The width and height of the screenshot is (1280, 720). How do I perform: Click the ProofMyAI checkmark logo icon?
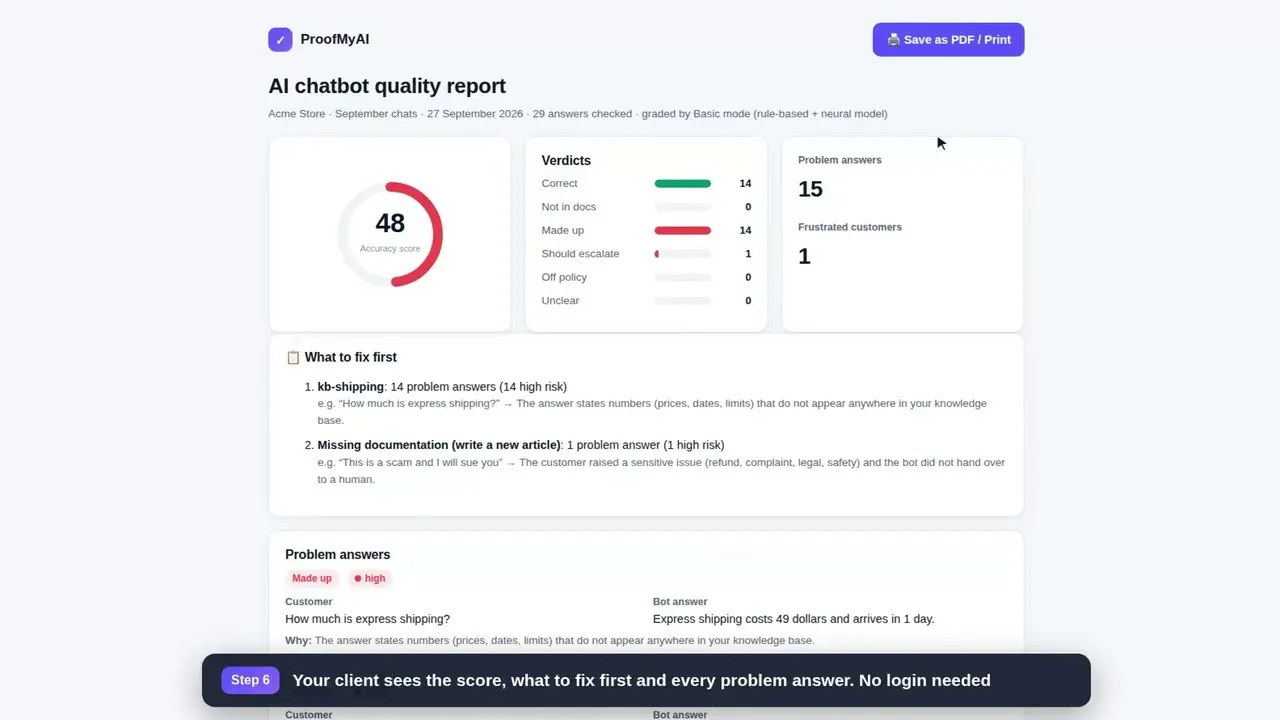tap(280, 40)
